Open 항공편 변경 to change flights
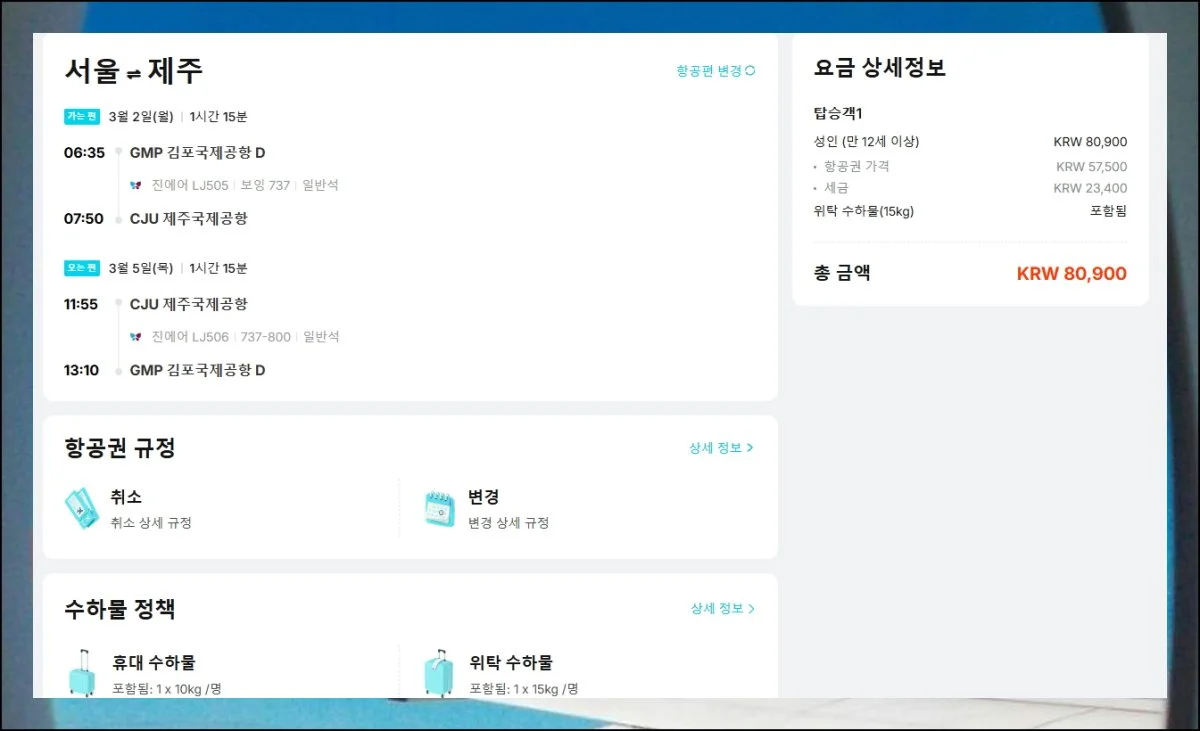Viewport: 1200px width, 731px height. pyautogui.click(x=709, y=71)
